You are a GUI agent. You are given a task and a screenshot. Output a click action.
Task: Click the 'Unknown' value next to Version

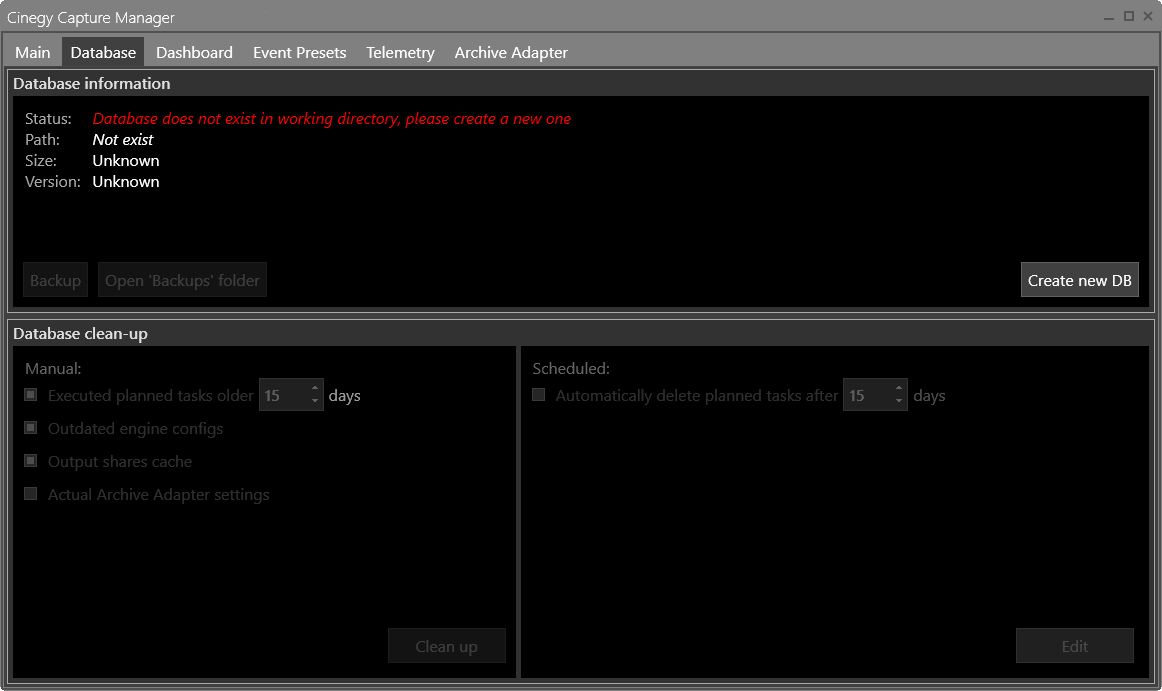tap(126, 182)
